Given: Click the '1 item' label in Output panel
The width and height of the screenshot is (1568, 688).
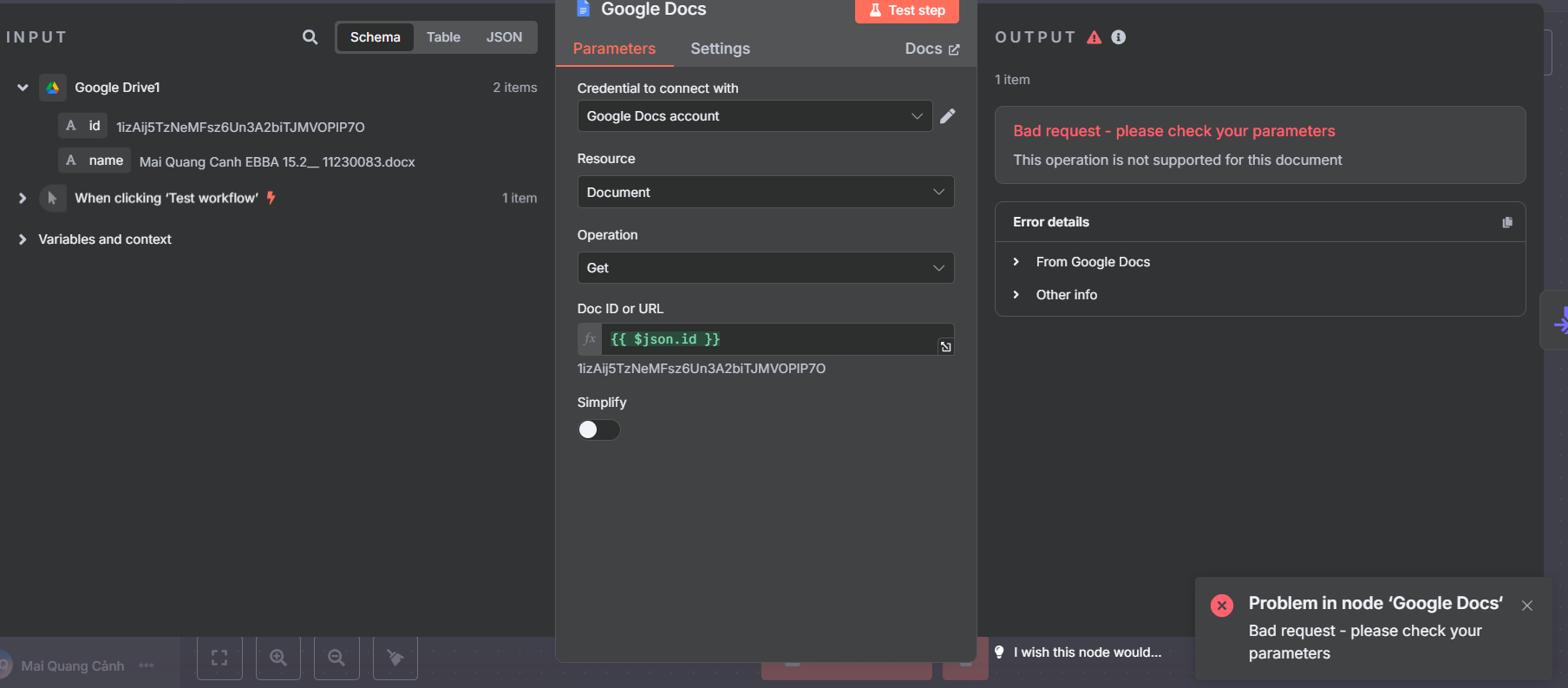Looking at the screenshot, I should point(1012,80).
